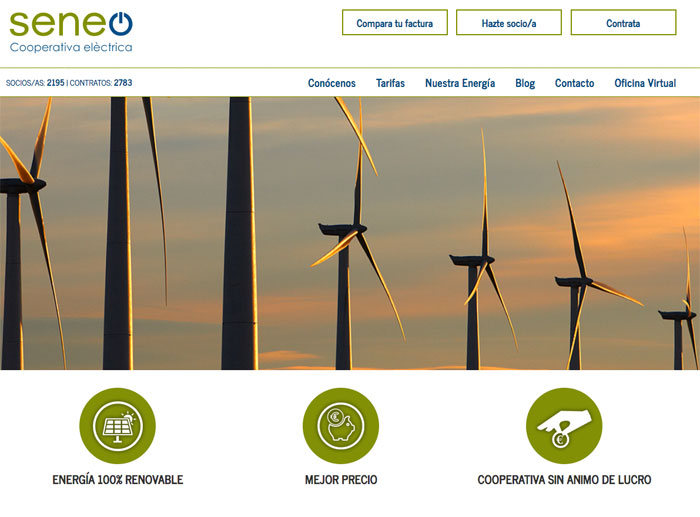Click the Hazte socio/a button

click(x=509, y=22)
